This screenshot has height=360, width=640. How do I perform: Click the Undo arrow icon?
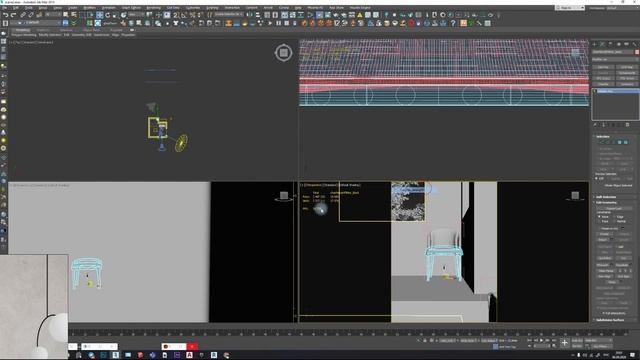tap(5, 15)
